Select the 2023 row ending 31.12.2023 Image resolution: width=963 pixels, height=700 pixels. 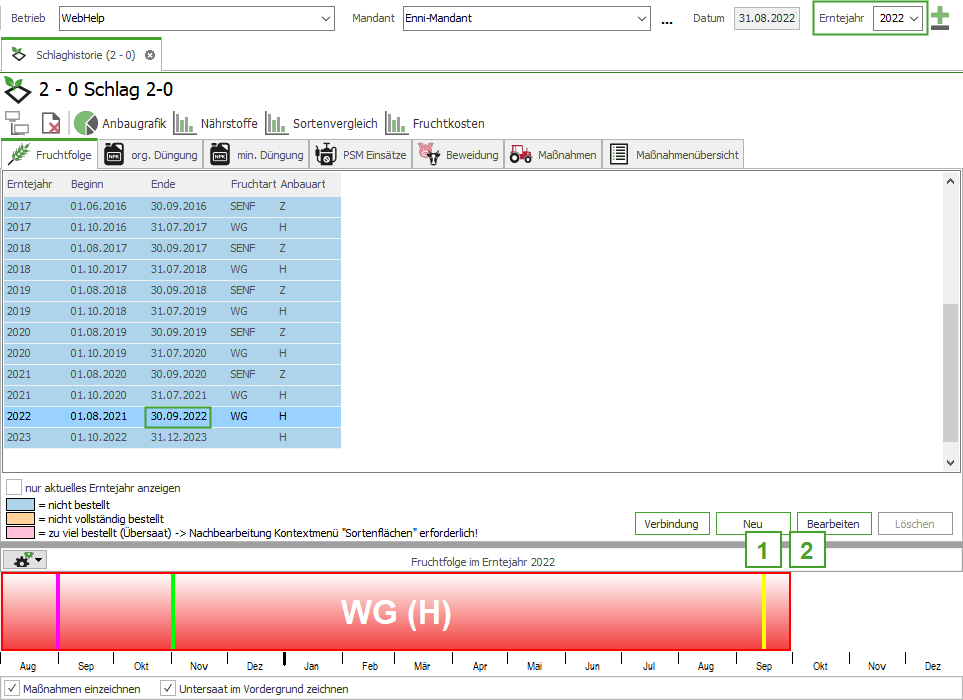pyautogui.click(x=170, y=437)
